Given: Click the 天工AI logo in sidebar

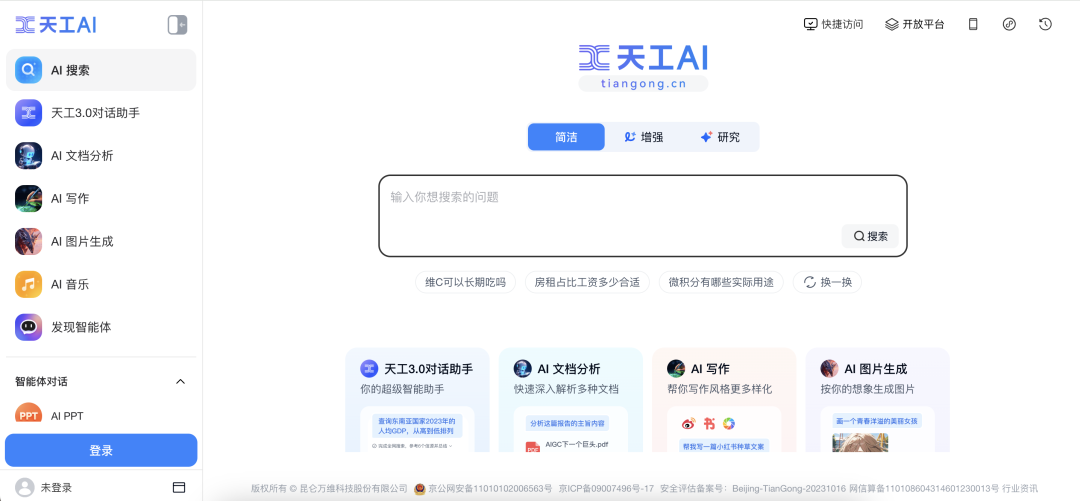Looking at the screenshot, I should (56, 25).
